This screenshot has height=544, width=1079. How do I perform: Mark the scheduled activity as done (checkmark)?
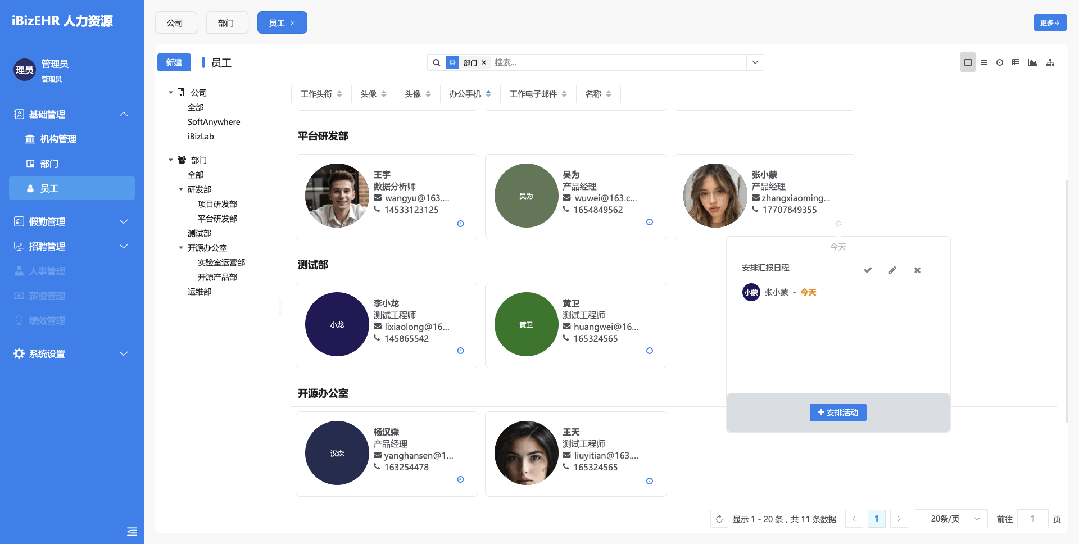(x=867, y=270)
